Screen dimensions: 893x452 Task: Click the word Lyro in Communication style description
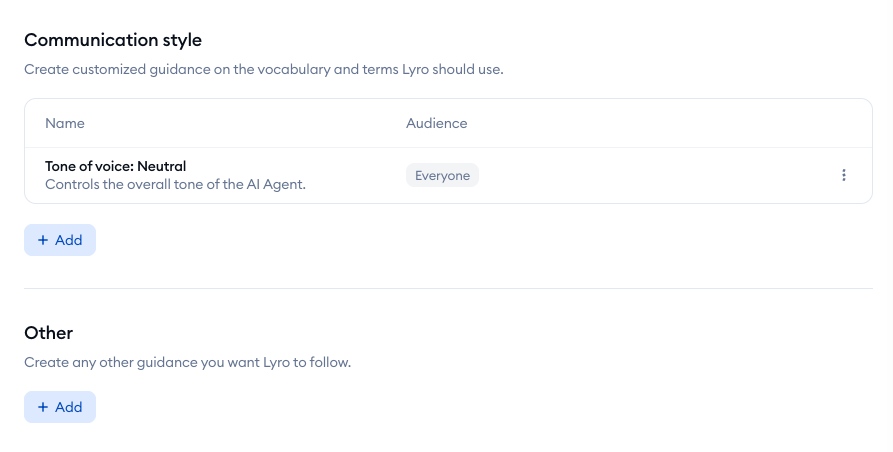pos(415,69)
